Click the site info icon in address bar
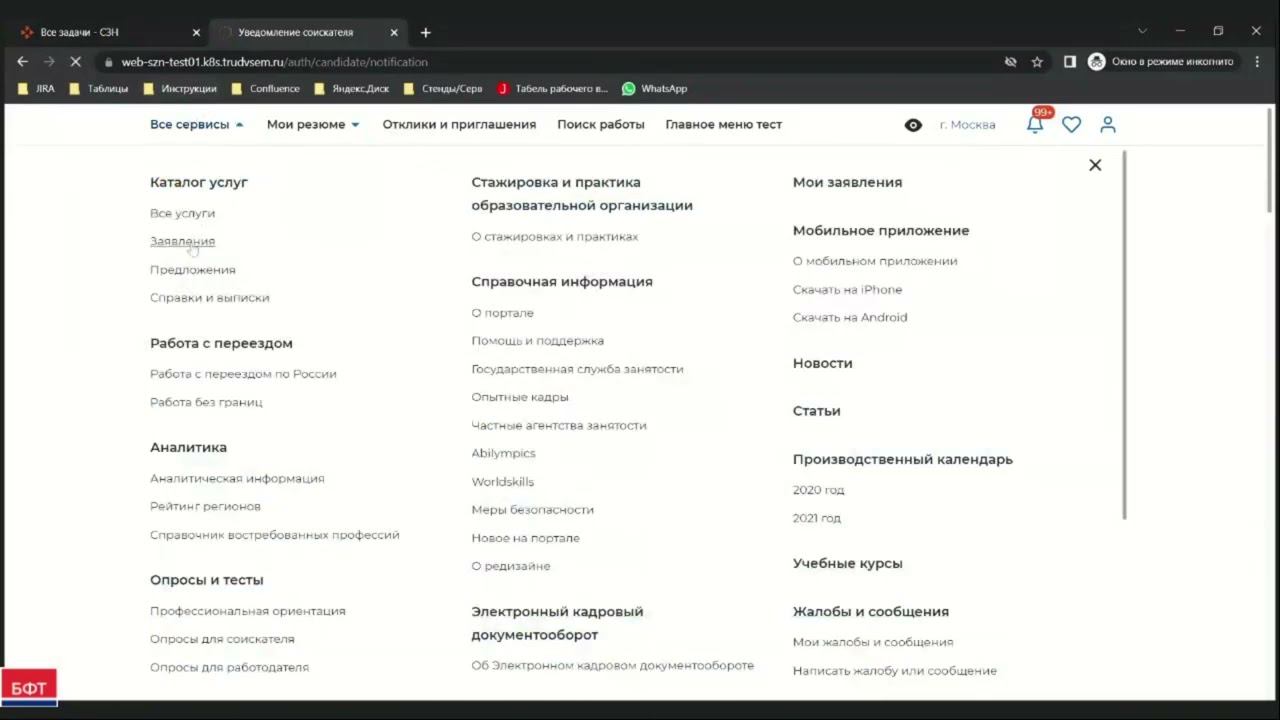 108,61
